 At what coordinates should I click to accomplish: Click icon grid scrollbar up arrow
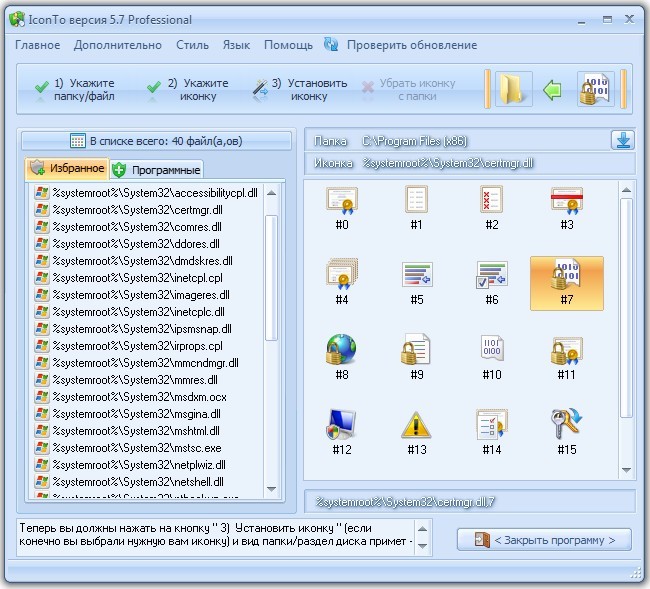tap(626, 190)
